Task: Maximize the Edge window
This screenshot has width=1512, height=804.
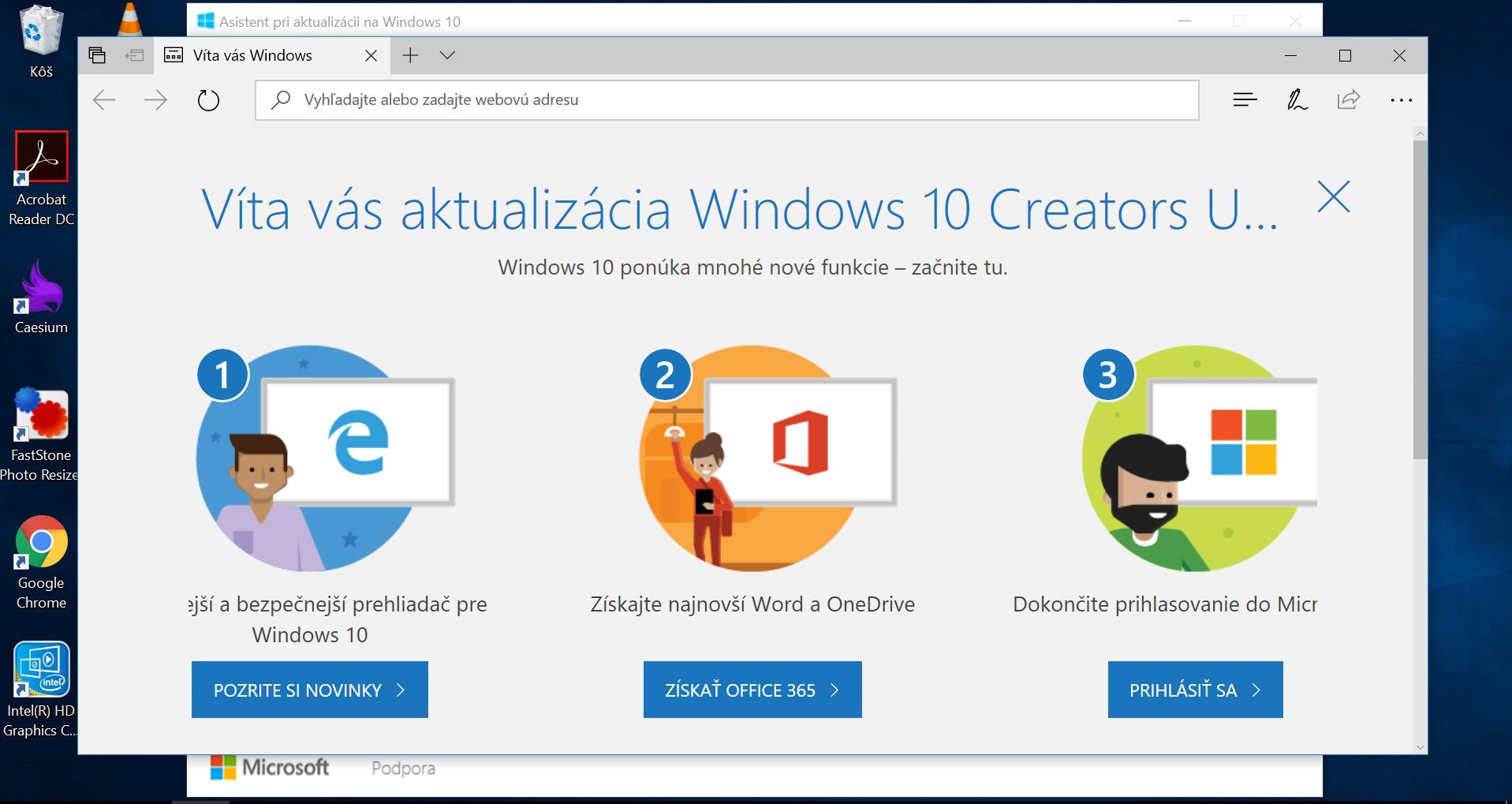Action: (1345, 55)
